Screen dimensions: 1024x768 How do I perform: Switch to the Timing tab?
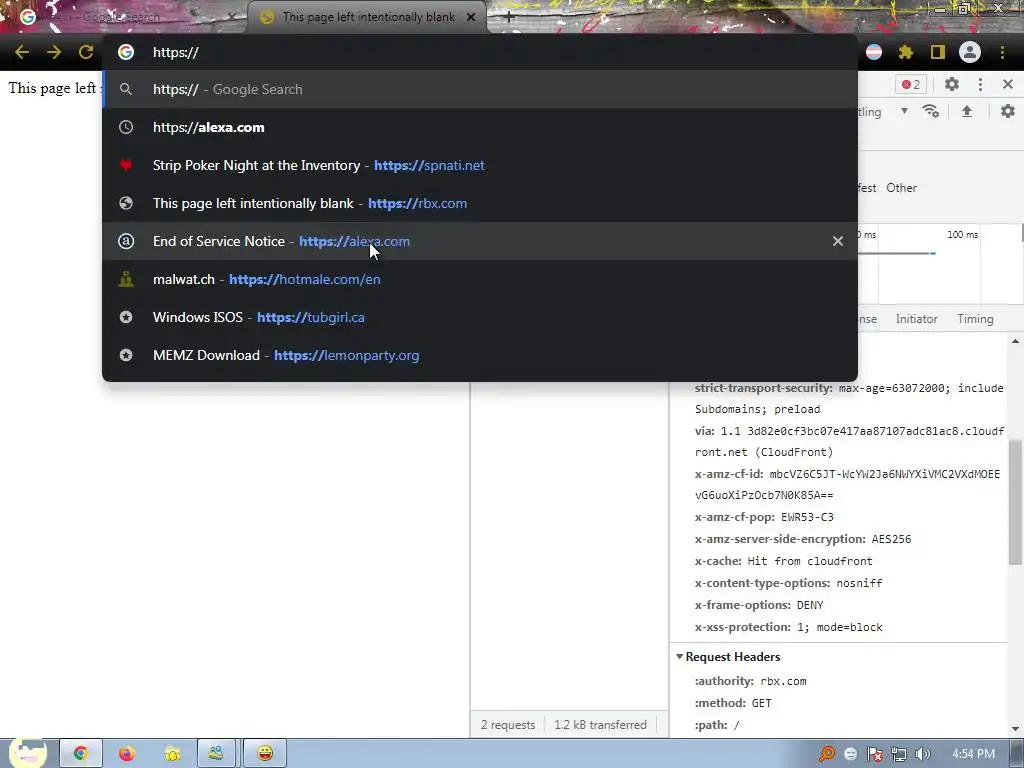click(x=975, y=319)
